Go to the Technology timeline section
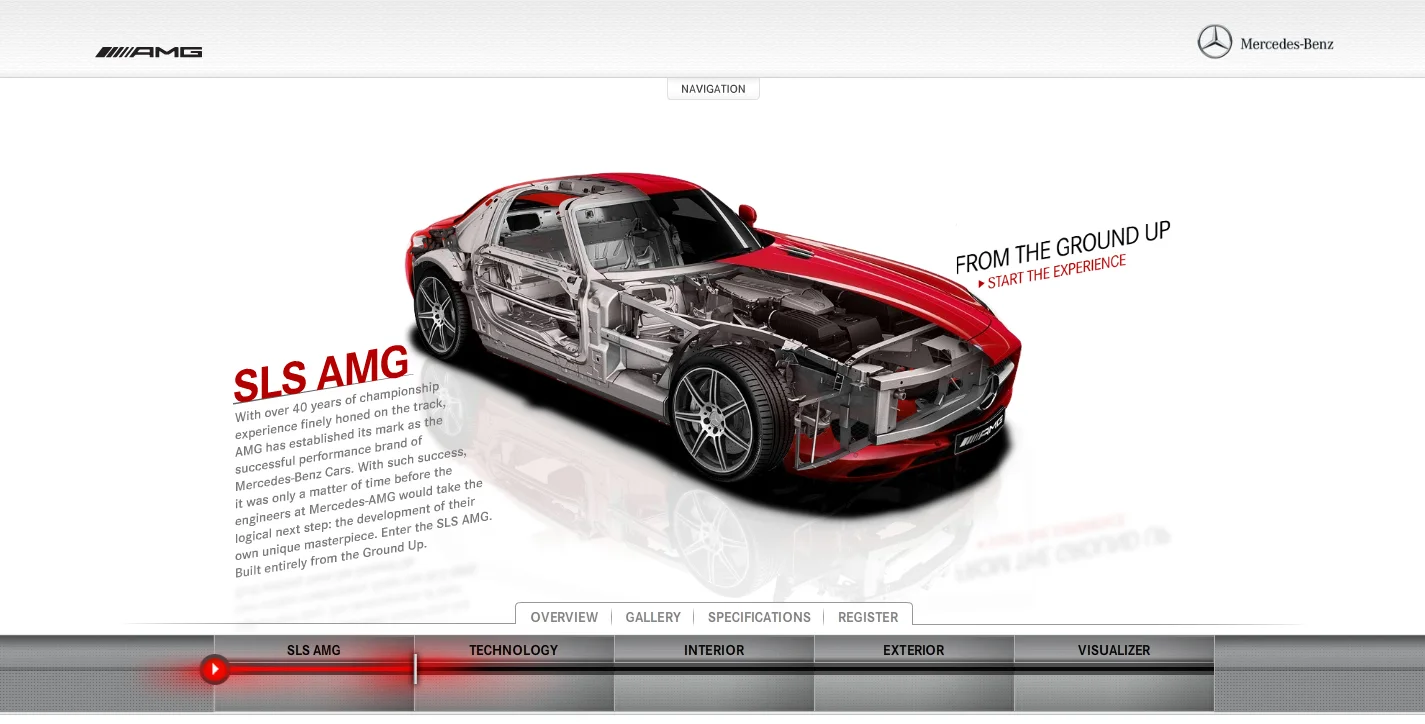 [x=514, y=650]
